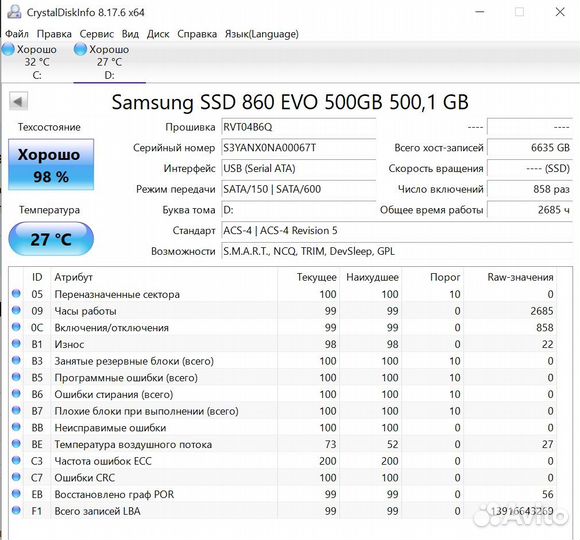Select the Всего записей LBA row
580x540 pixels.
click(283, 511)
